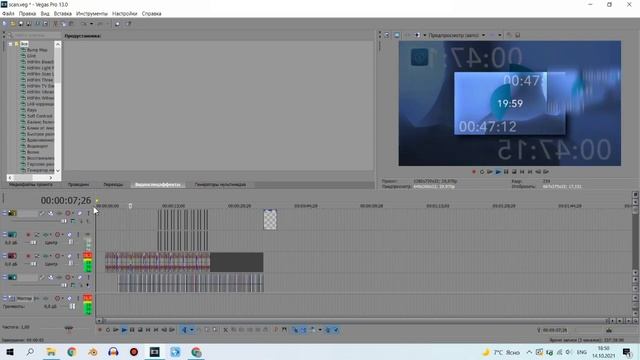This screenshot has height=360, width=640.
Task: Switch to Генераторы мультимедиа tab
Action: pos(220,184)
